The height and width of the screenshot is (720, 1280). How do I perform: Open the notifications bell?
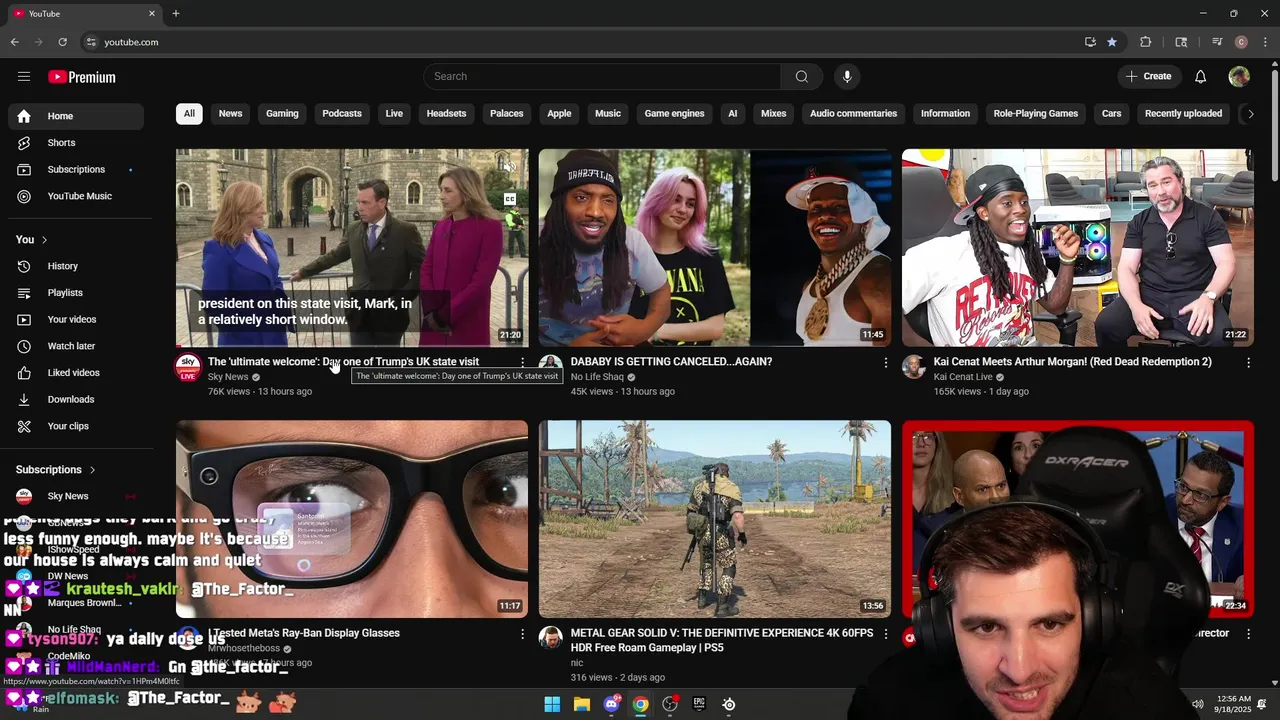(x=1201, y=77)
